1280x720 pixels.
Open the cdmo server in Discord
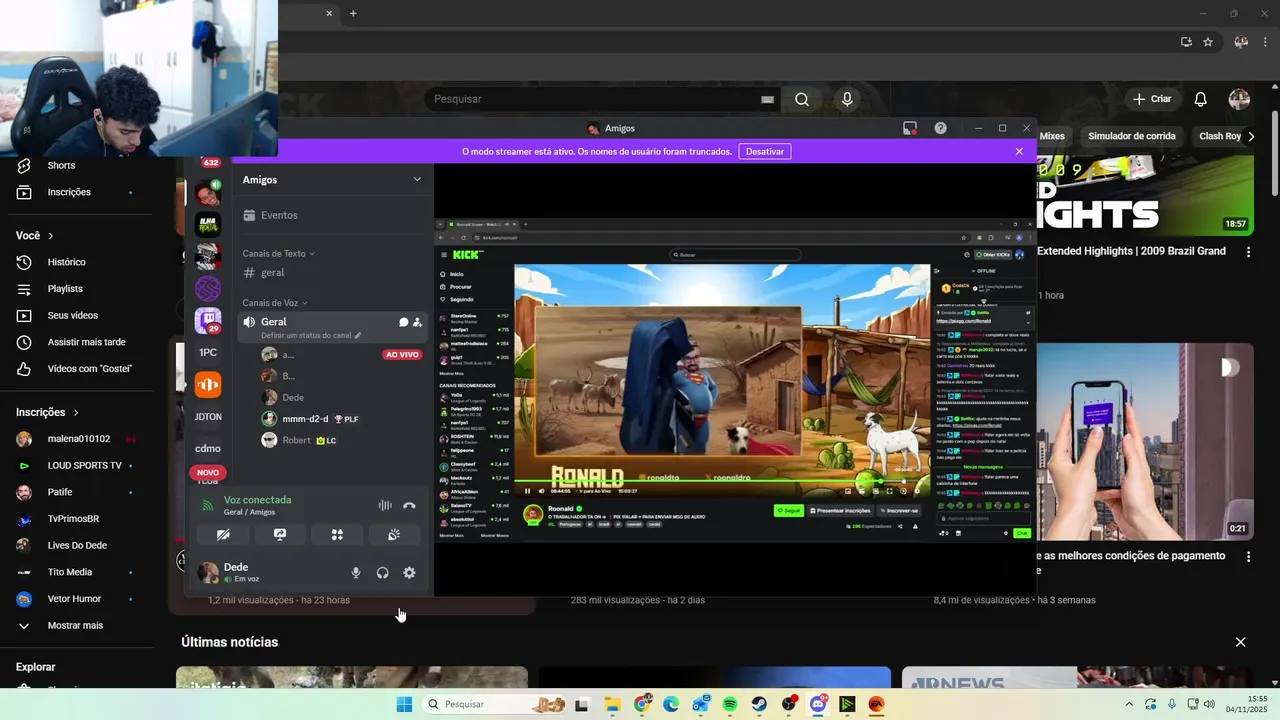click(x=208, y=449)
